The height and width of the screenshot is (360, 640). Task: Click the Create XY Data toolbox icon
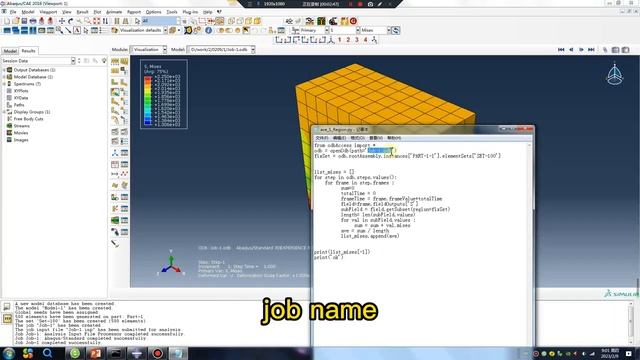[115, 164]
